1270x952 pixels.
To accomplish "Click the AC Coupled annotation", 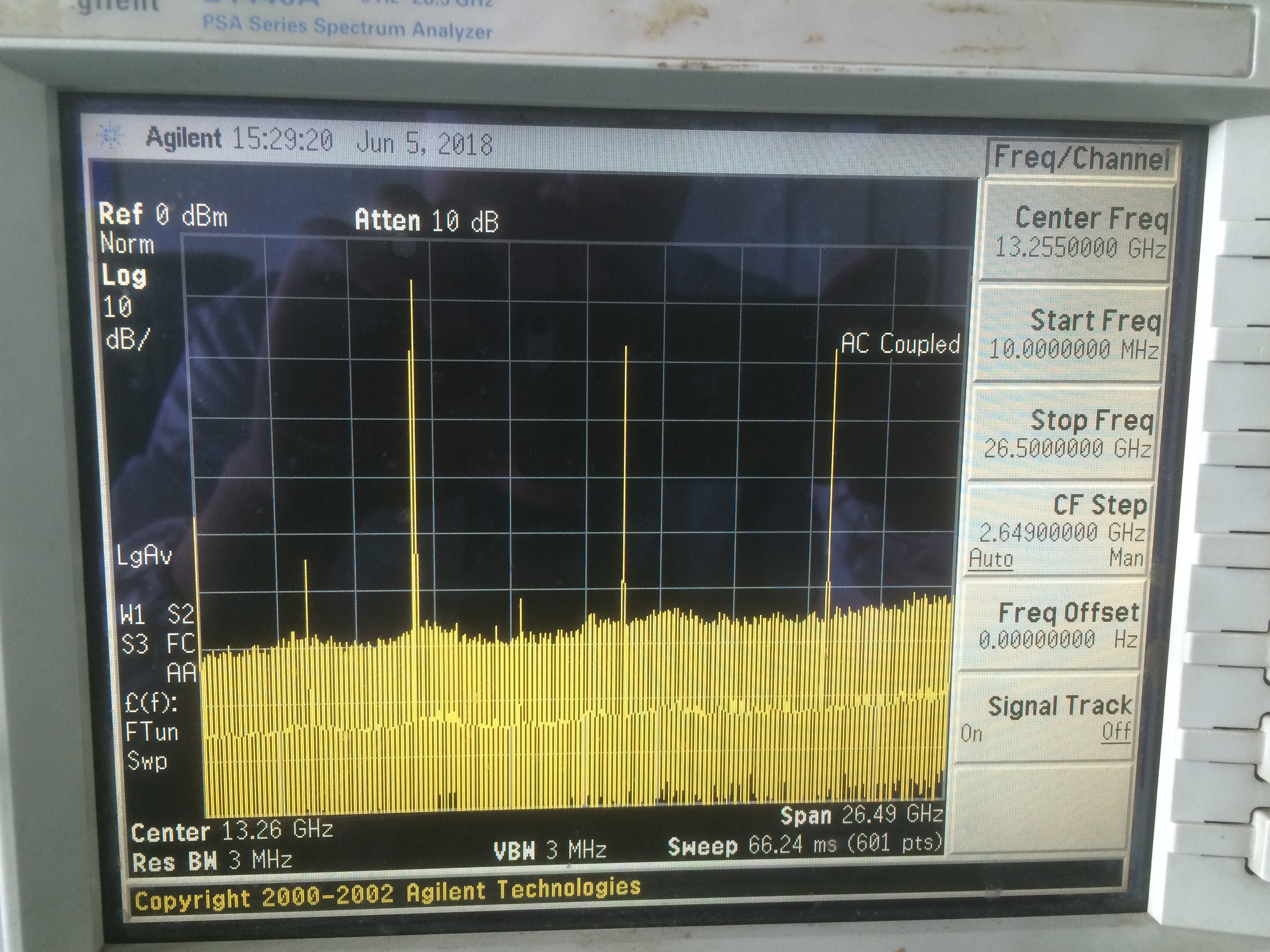I will pyautogui.click(x=900, y=344).
